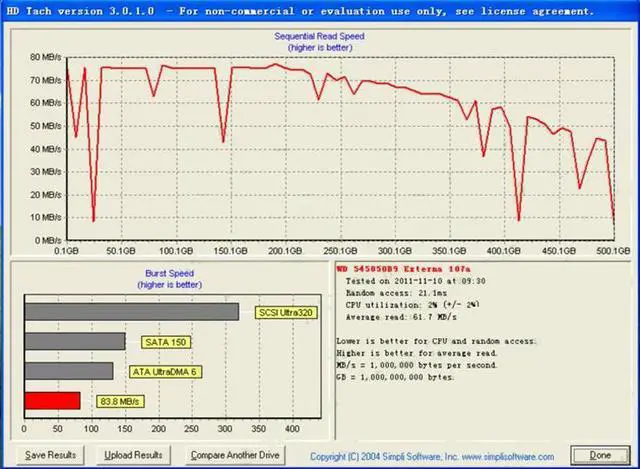Click the HD Tach version title bar
This screenshot has height=469, width=640.
point(300,10)
